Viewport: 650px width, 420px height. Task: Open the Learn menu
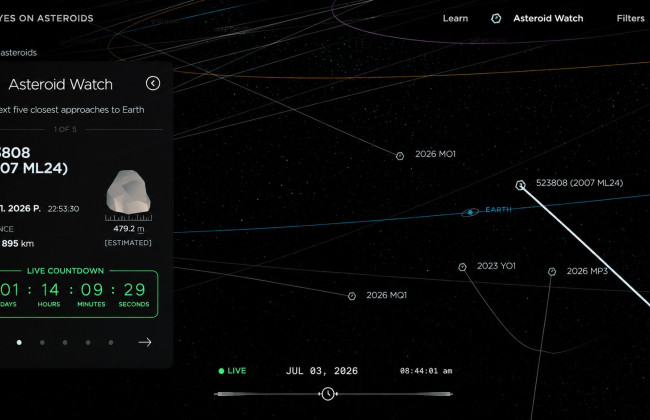pos(455,18)
